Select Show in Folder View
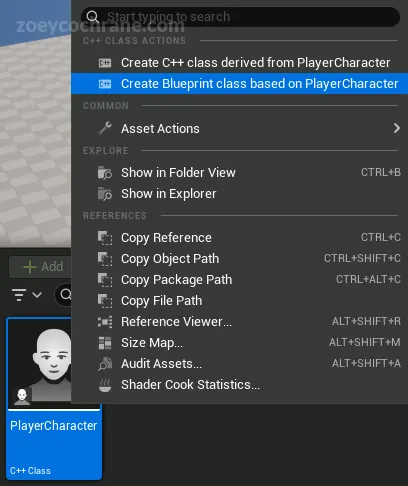The image size is (408, 486). click(x=239, y=173)
